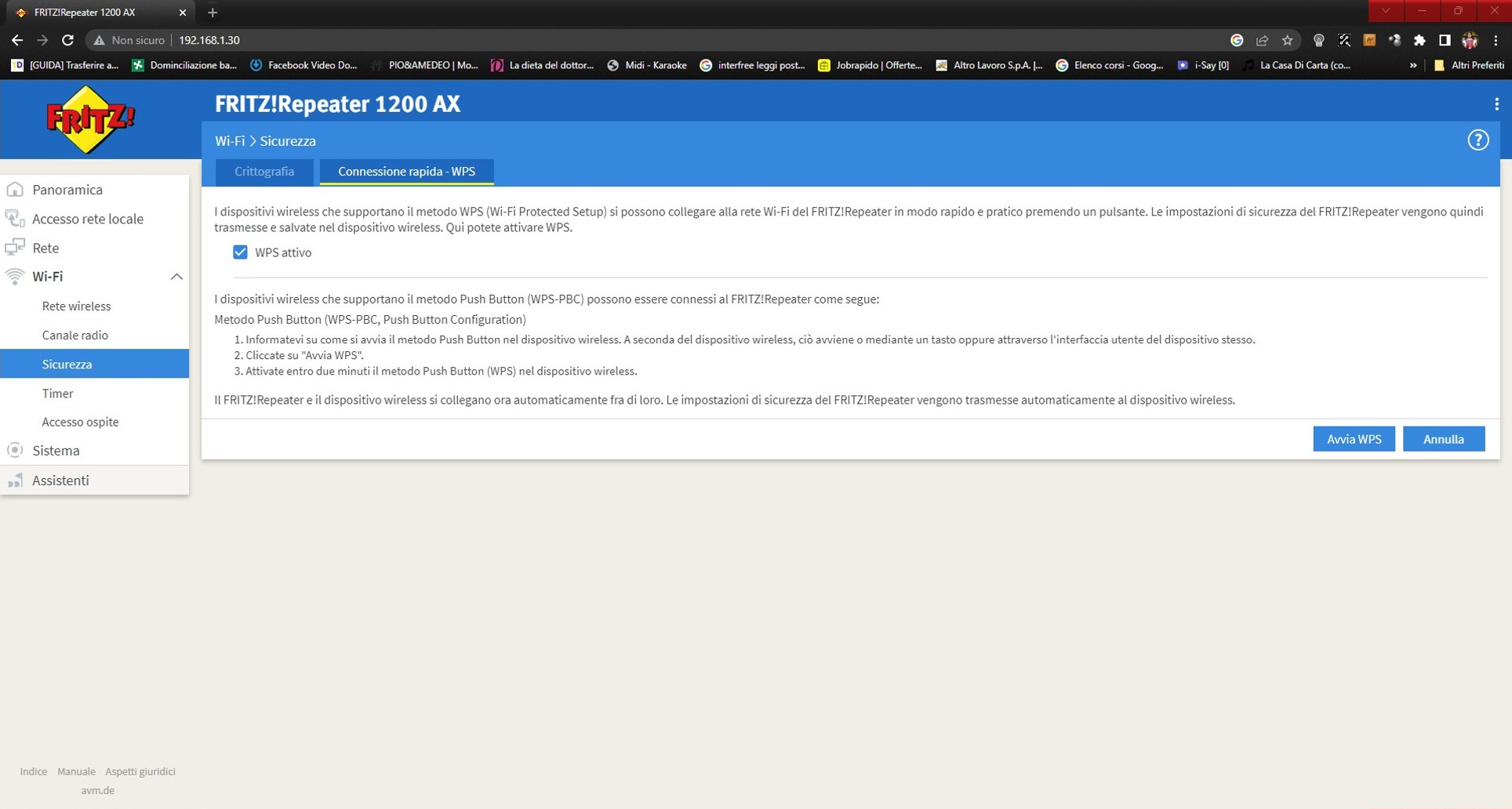Viewport: 1512px width, 809px height.
Task: Switch to the Crittografia tab
Action: point(264,172)
